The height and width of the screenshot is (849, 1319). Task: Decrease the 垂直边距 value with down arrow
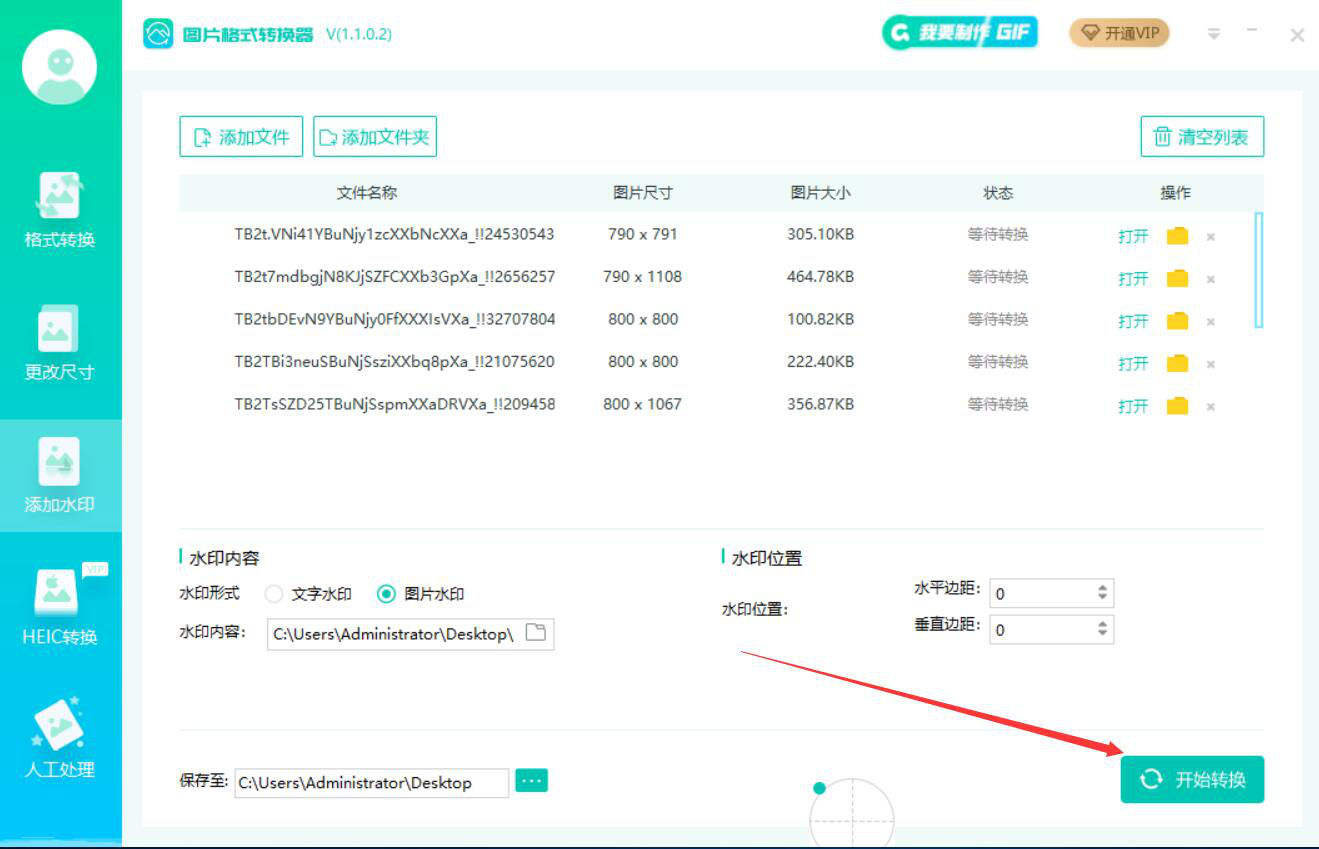point(1102,634)
